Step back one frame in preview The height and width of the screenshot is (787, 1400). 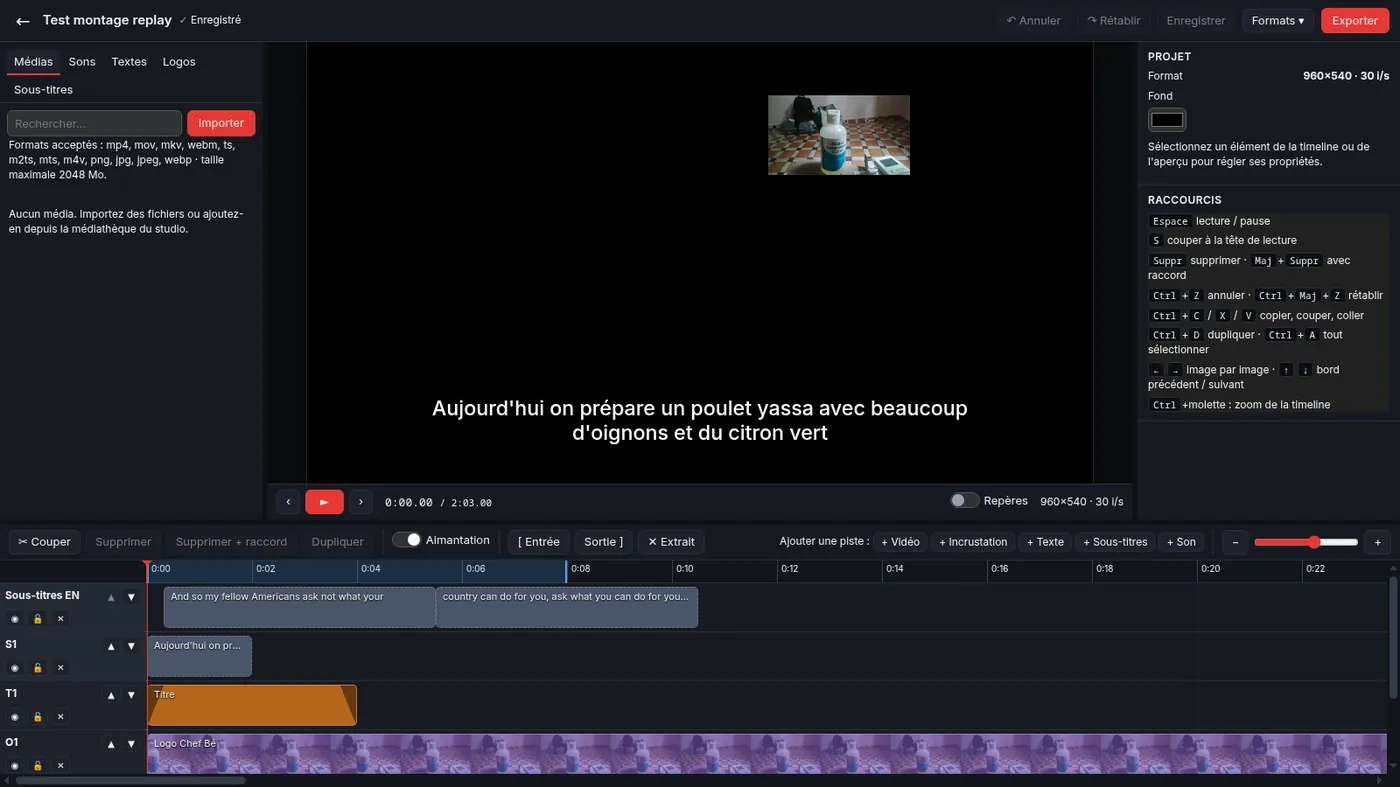point(288,502)
